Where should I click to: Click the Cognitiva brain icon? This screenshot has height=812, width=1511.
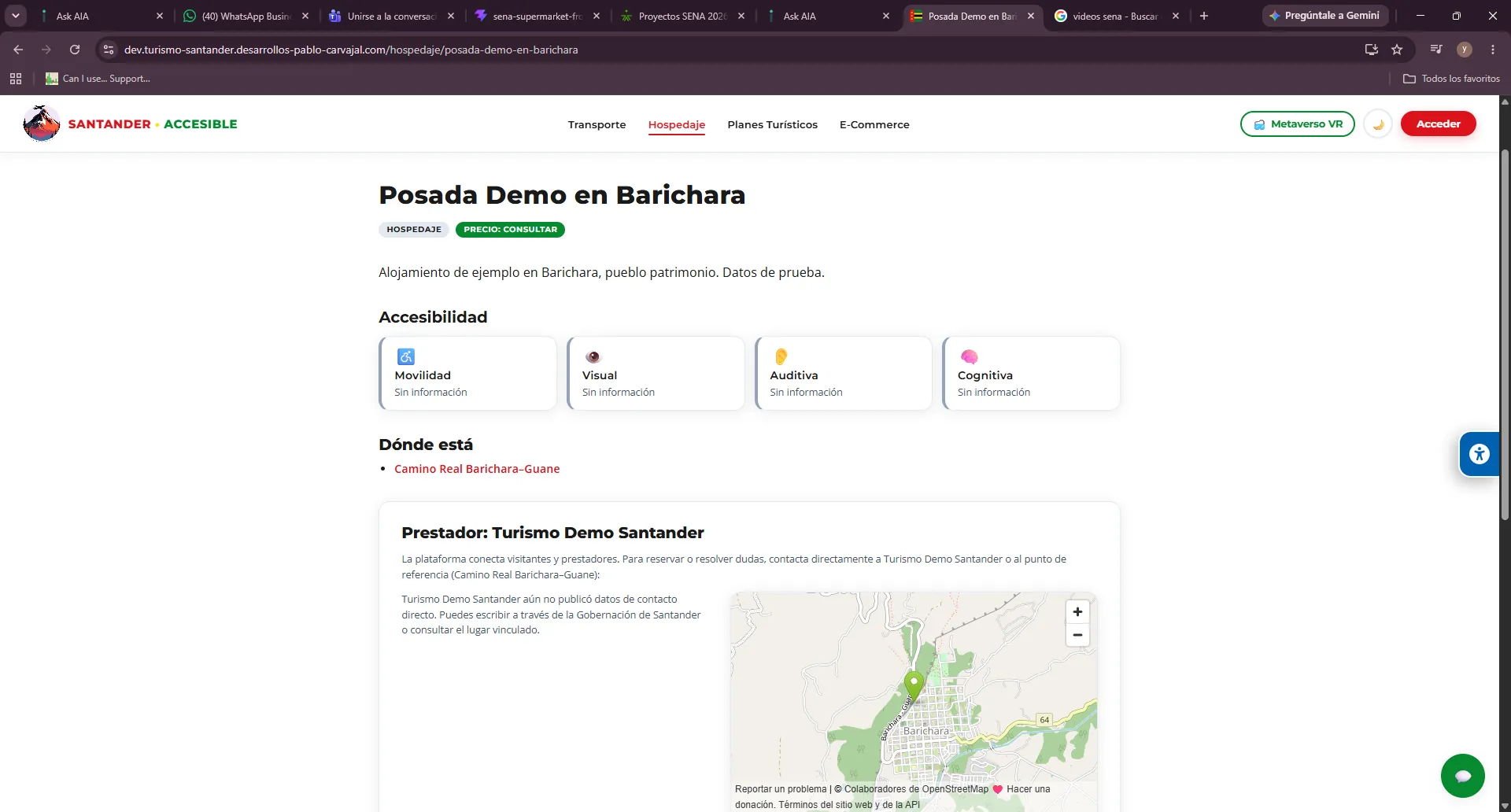tap(969, 356)
